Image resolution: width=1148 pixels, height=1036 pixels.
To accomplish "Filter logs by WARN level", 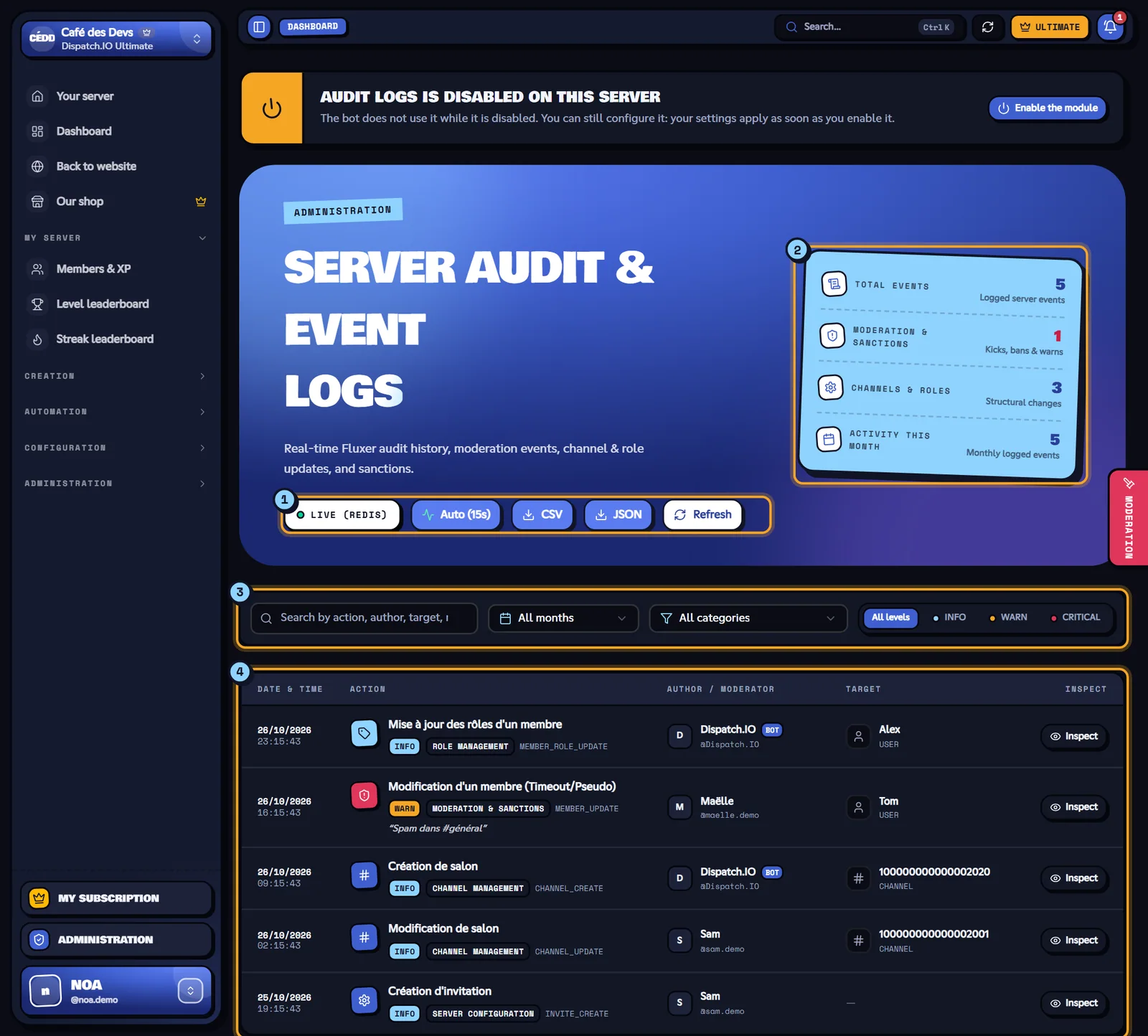I will click(x=1008, y=618).
